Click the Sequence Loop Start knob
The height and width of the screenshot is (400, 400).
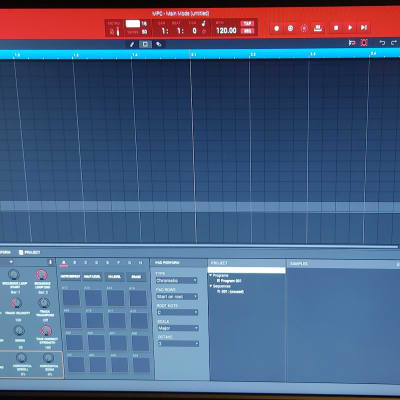14,275
